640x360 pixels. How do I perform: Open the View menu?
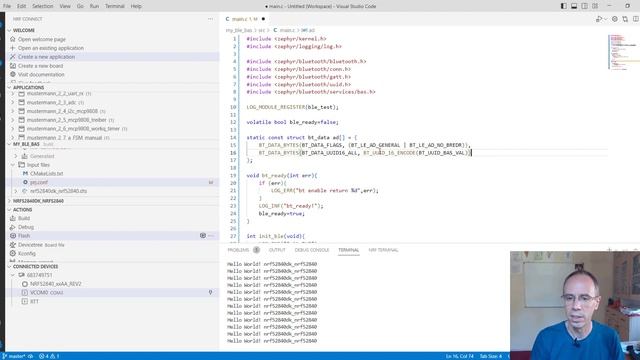(65, 6)
